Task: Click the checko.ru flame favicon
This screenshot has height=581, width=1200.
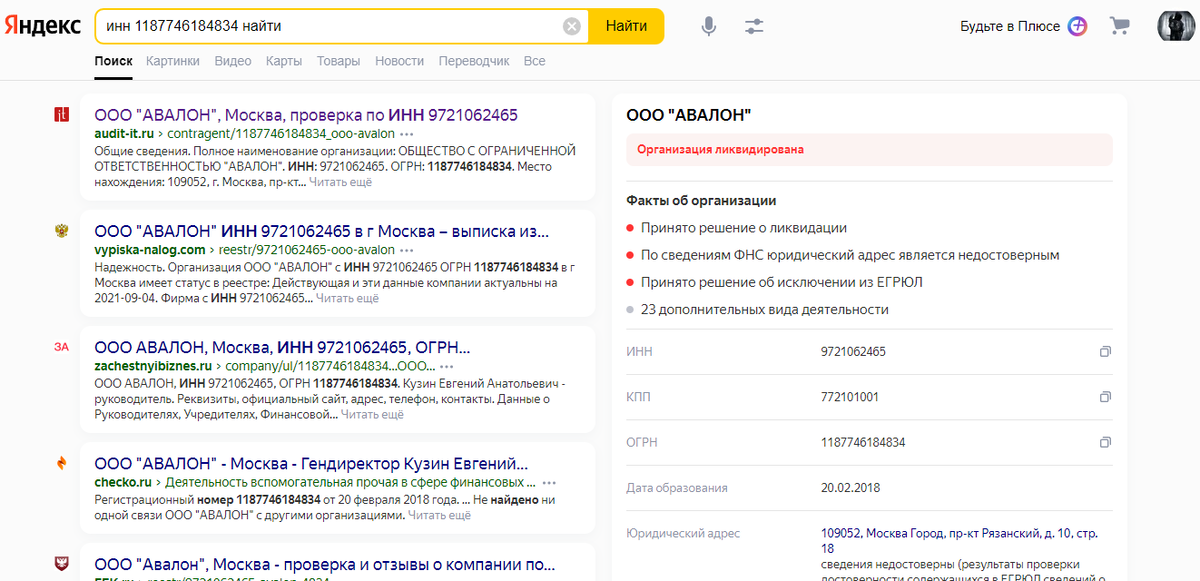Action: tap(62, 464)
